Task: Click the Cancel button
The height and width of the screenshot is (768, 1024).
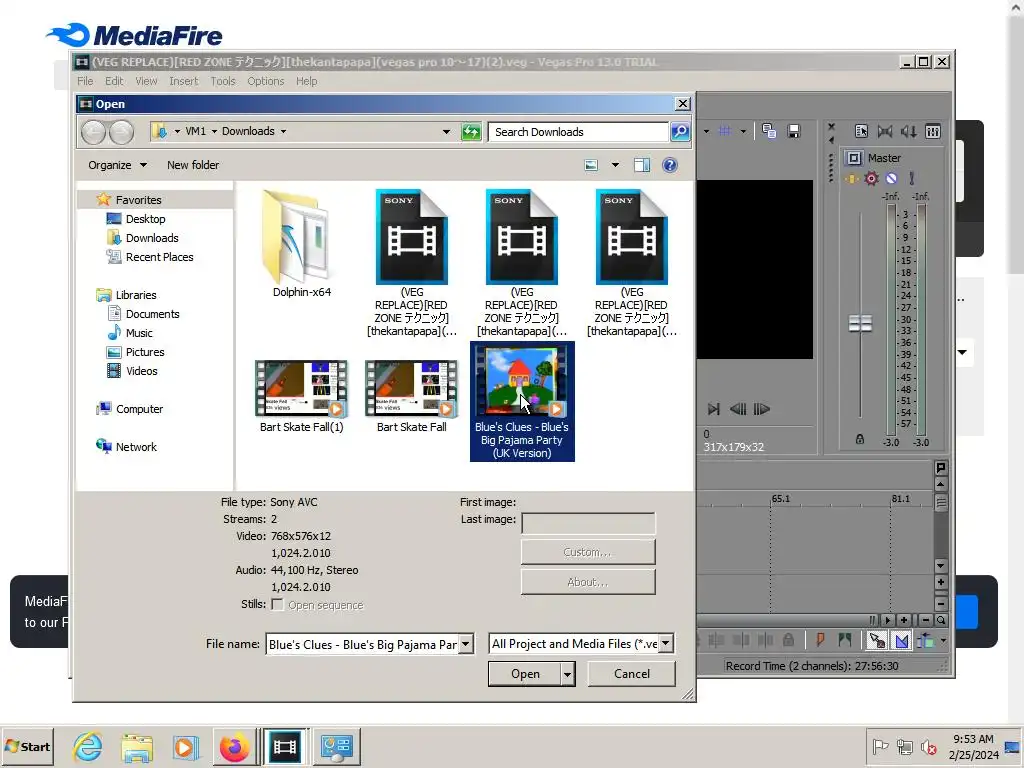Action: coord(632,674)
